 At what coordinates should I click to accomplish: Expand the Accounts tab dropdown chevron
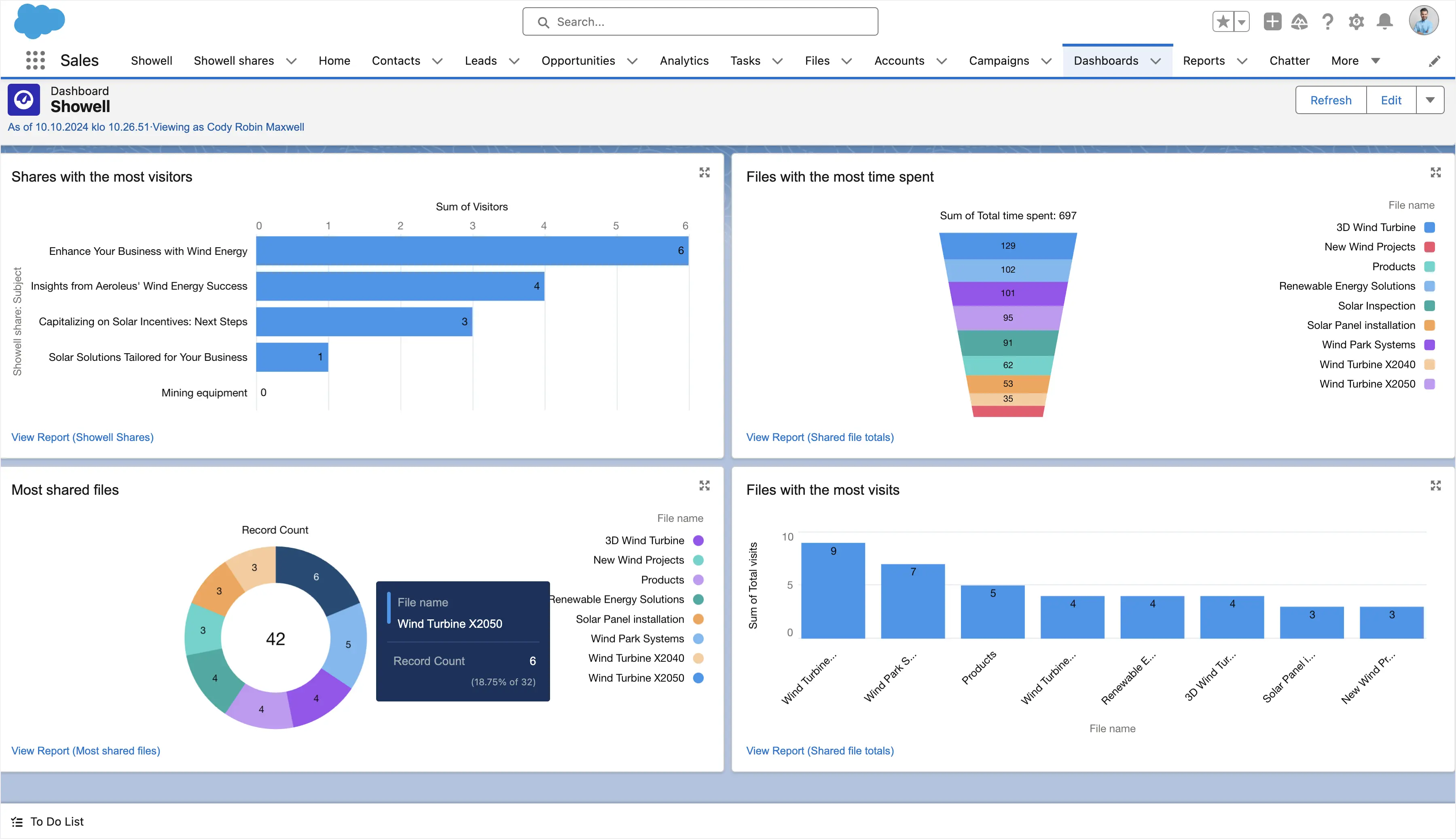pyautogui.click(x=941, y=61)
